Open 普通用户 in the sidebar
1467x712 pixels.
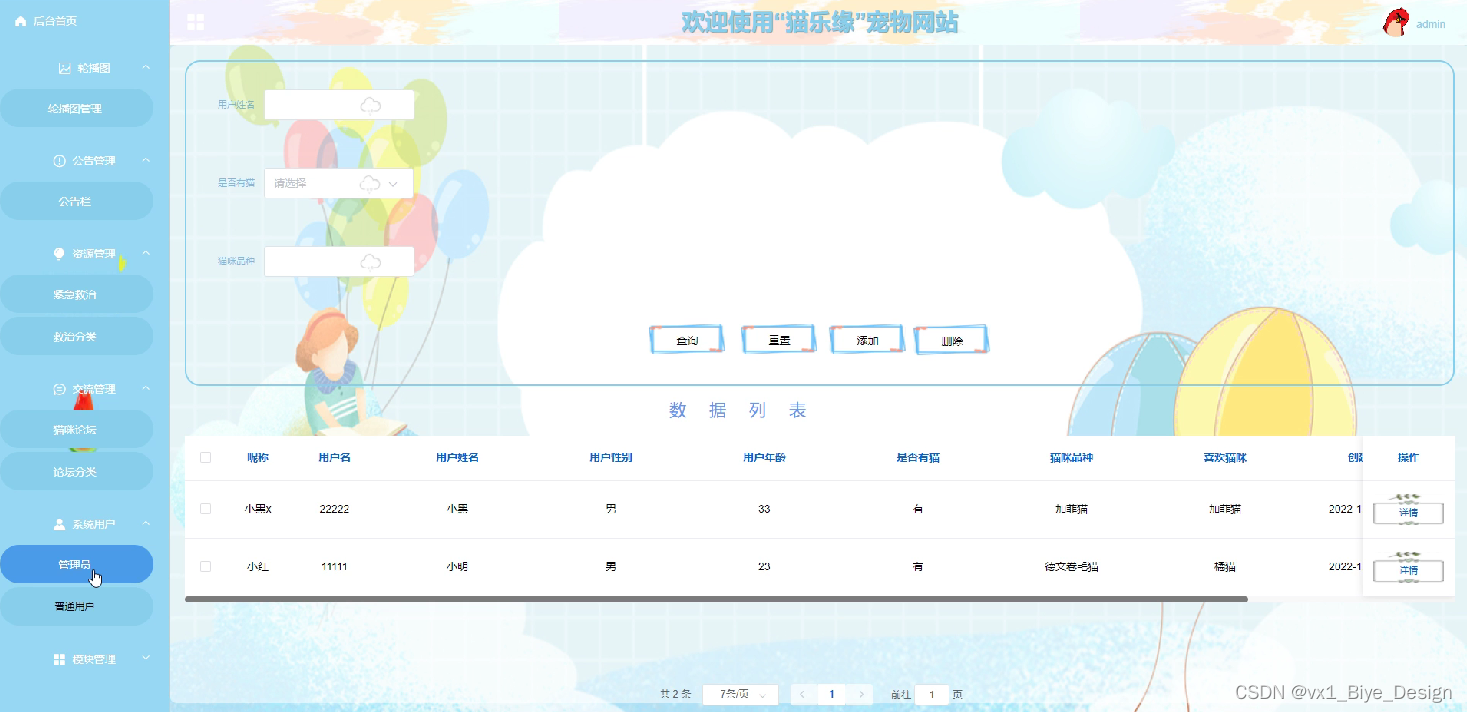(x=76, y=606)
